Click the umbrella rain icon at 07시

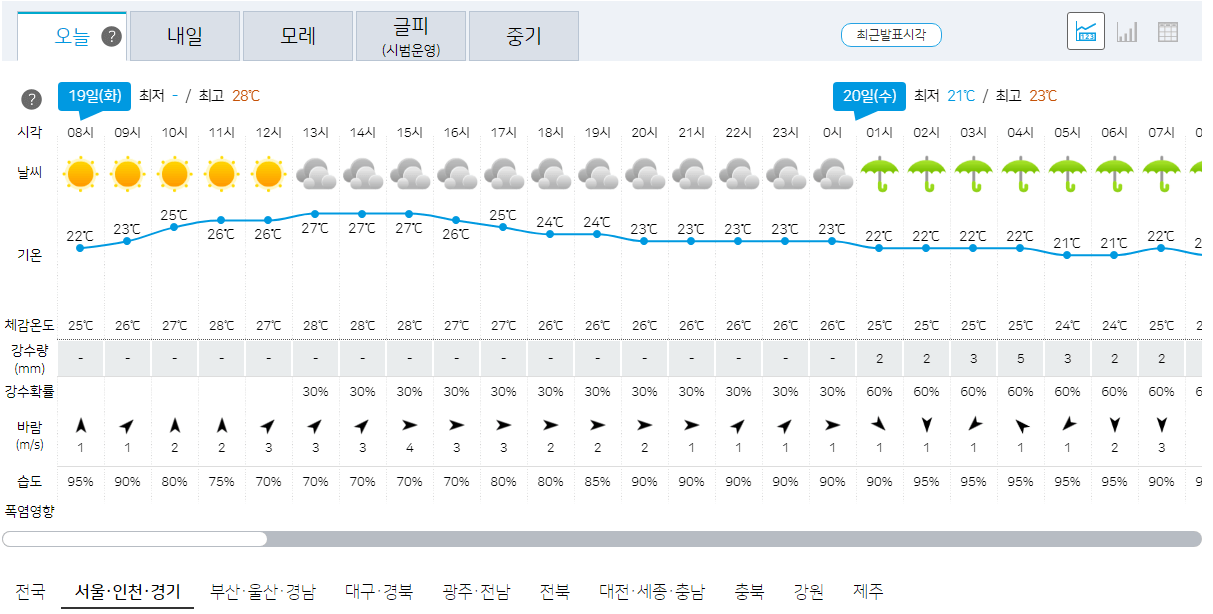coord(1161,172)
